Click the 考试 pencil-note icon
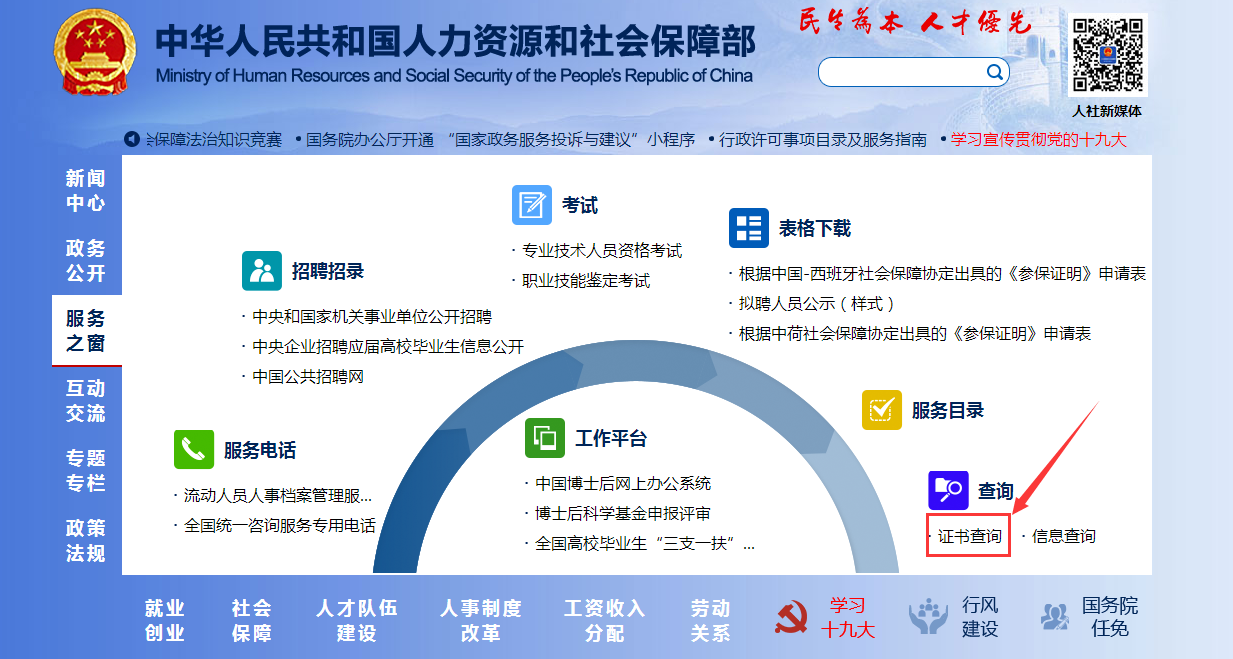The image size is (1233, 659). pos(531,205)
